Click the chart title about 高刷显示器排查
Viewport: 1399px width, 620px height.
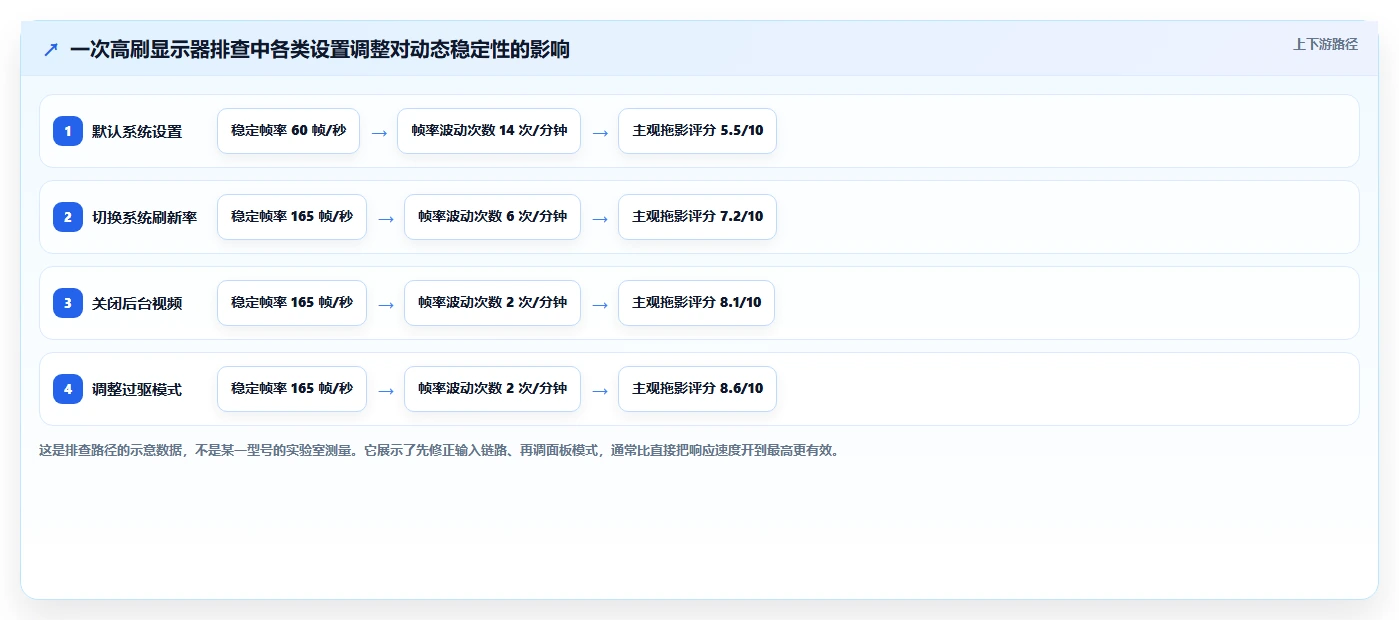pyautogui.click(x=320, y=49)
